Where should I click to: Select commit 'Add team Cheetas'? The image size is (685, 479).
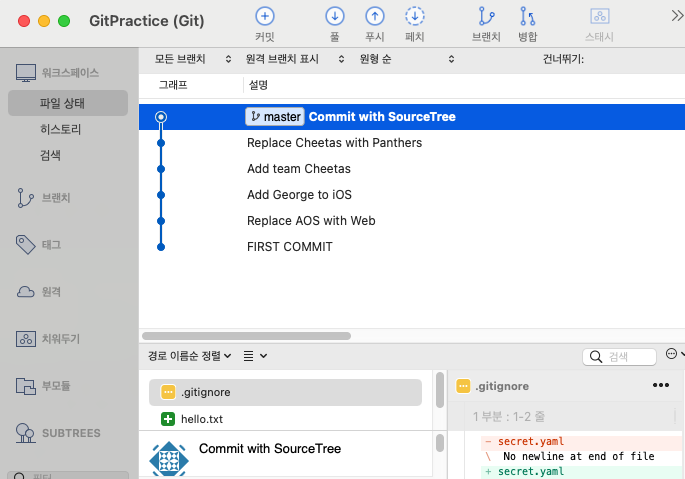tap(412, 169)
